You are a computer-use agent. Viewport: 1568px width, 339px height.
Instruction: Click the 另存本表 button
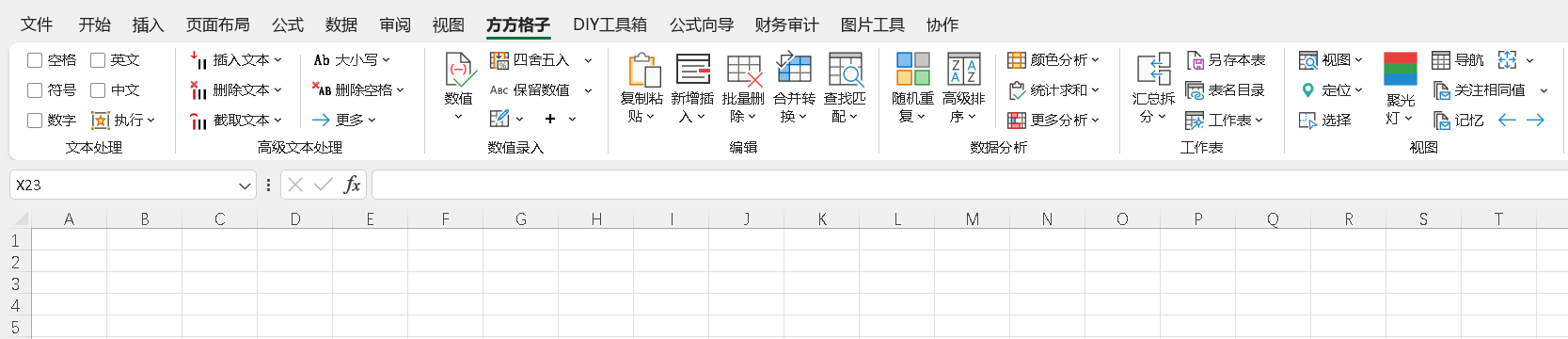pos(1226,60)
